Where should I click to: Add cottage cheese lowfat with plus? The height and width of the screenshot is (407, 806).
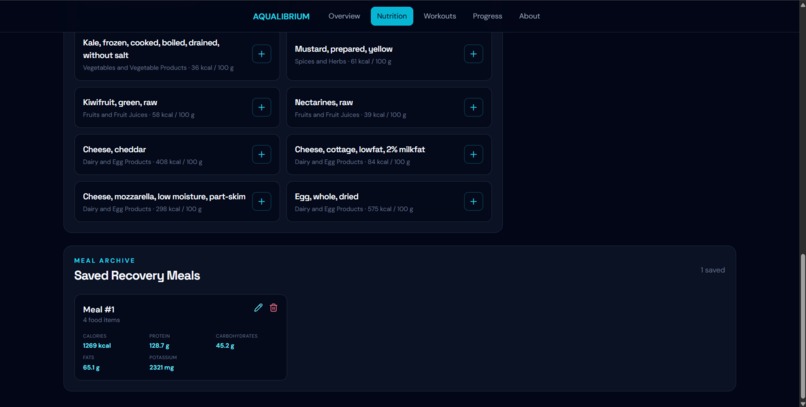[473, 155]
